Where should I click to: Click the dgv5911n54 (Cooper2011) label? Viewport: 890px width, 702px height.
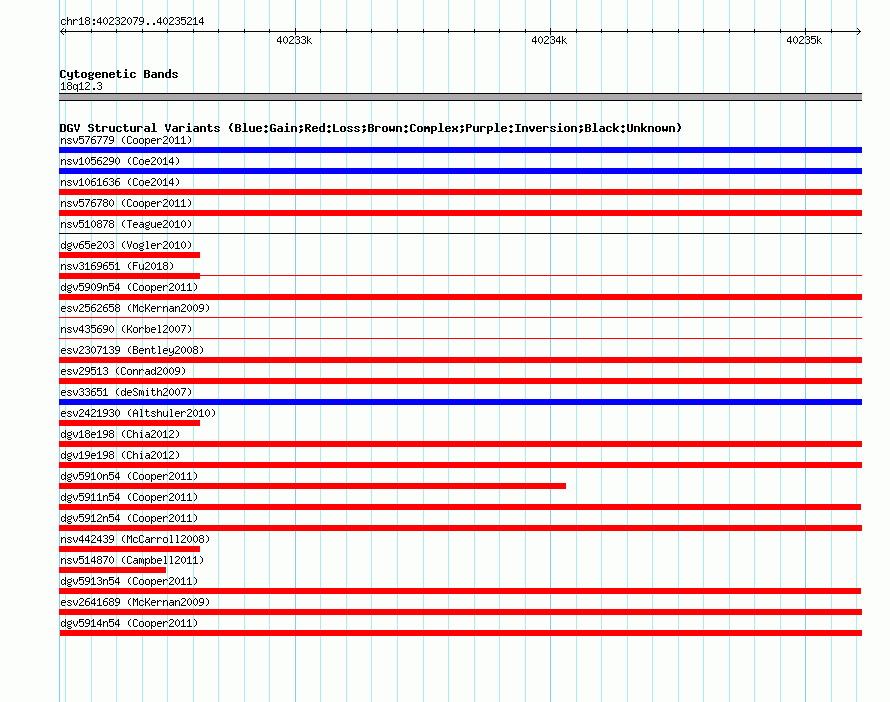pos(129,497)
